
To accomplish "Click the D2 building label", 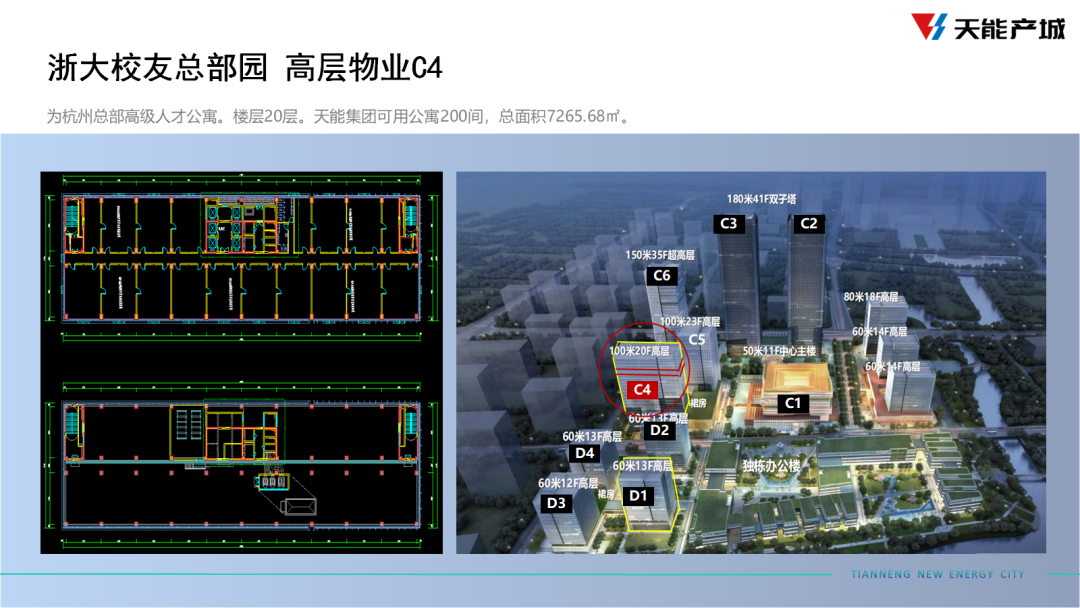I will coord(659,430).
